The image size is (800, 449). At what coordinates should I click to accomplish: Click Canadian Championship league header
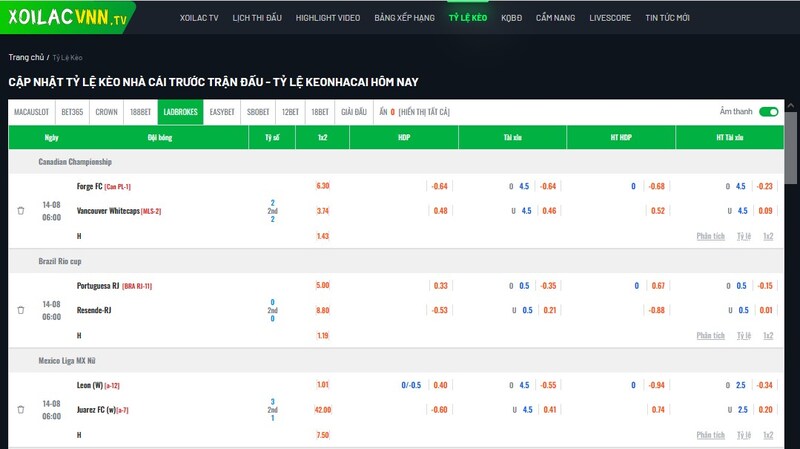click(75, 162)
